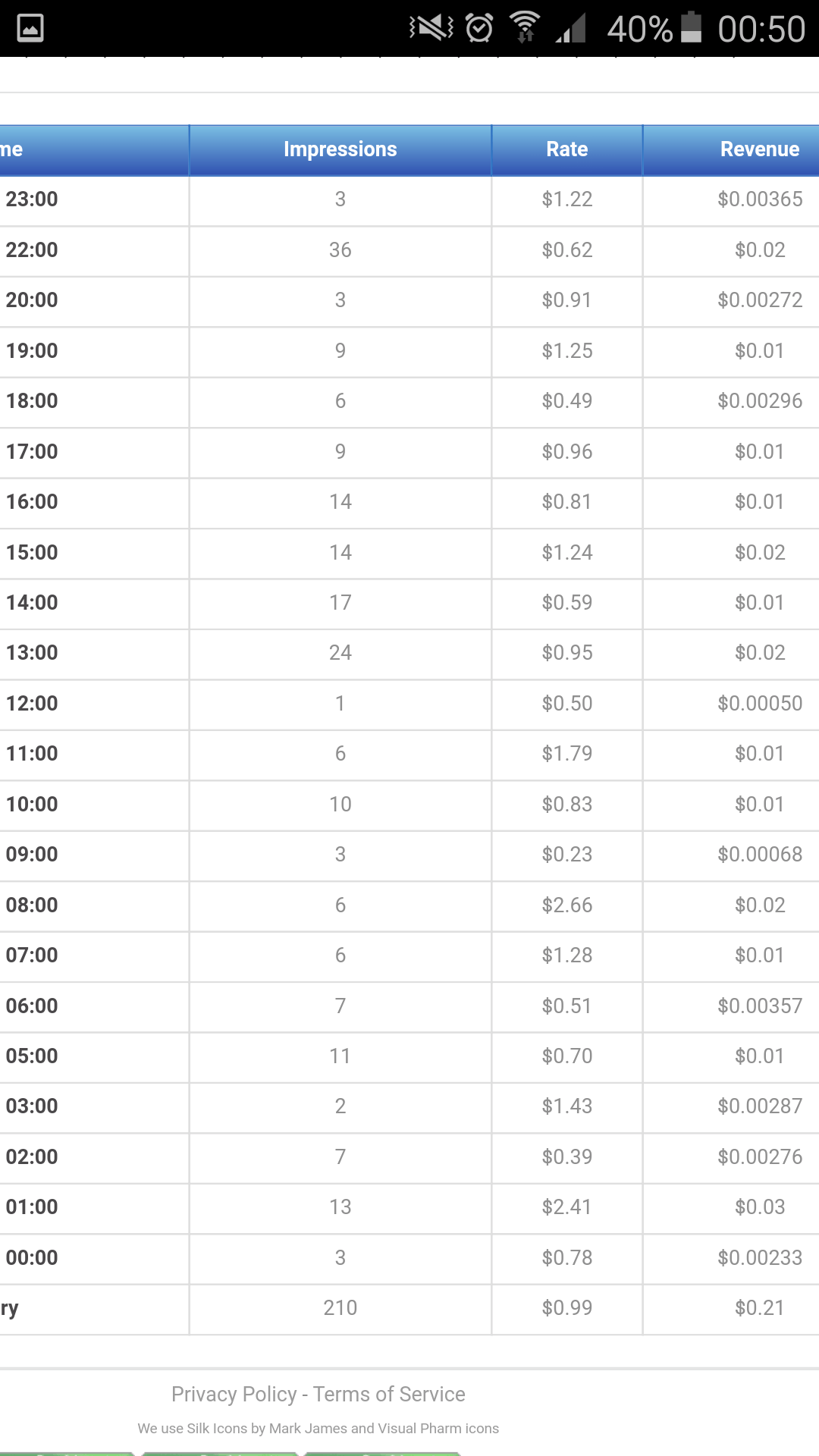Select the 12:00 time row label
Screen dimensions: 819x1456
point(32,703)
